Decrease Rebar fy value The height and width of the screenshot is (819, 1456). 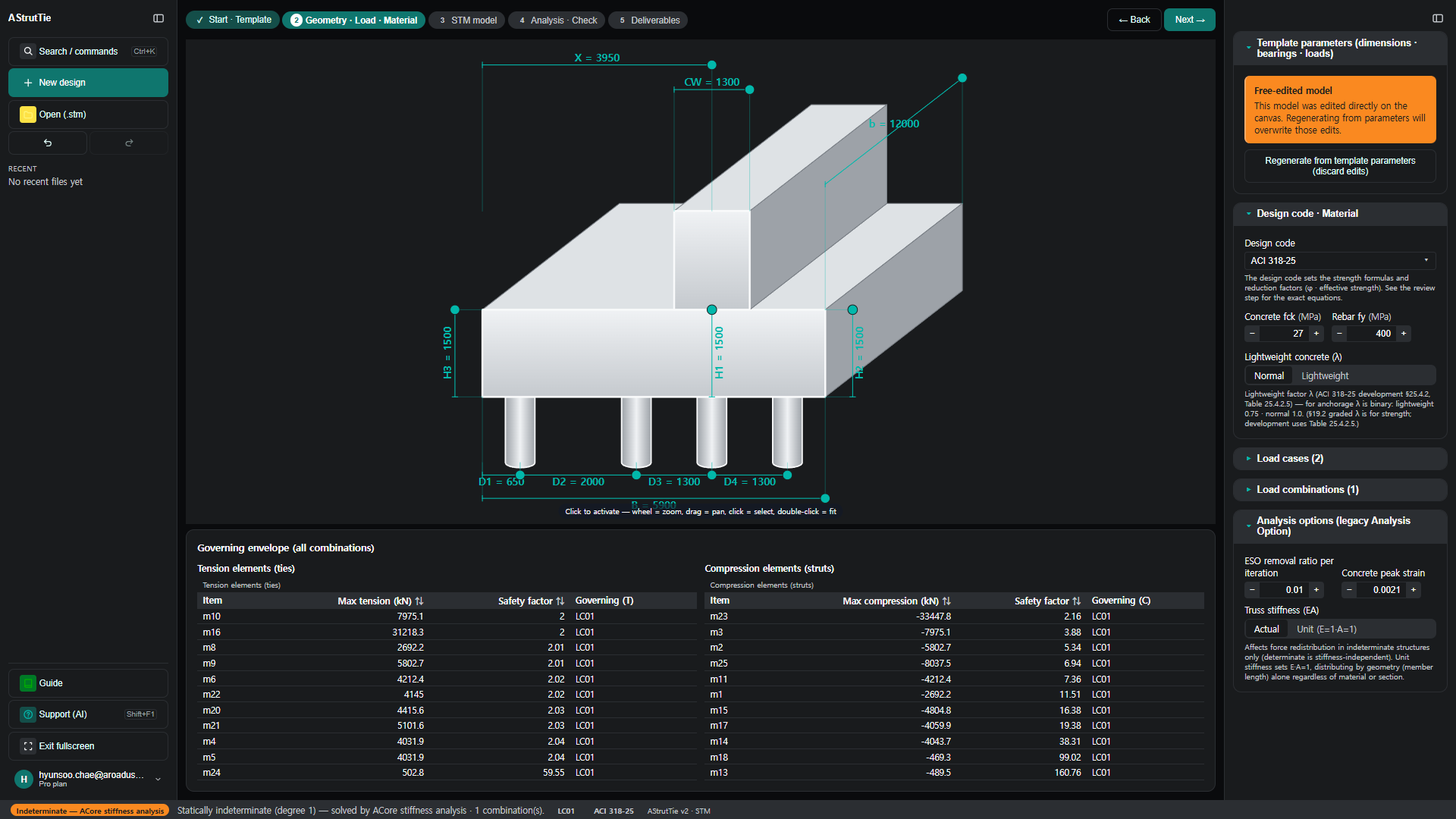click(1339, 334)
